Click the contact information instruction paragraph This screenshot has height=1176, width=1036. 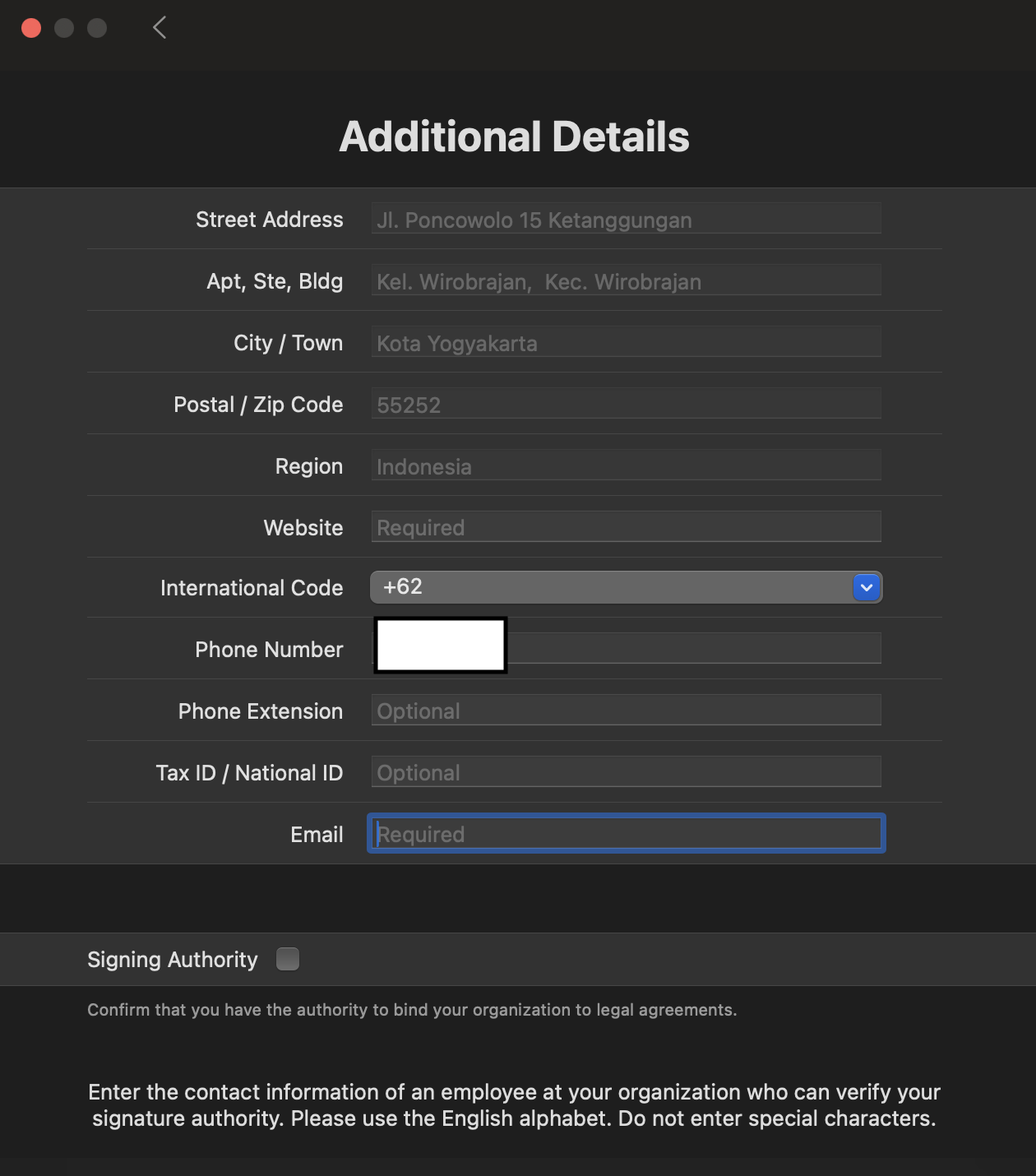514,1105
